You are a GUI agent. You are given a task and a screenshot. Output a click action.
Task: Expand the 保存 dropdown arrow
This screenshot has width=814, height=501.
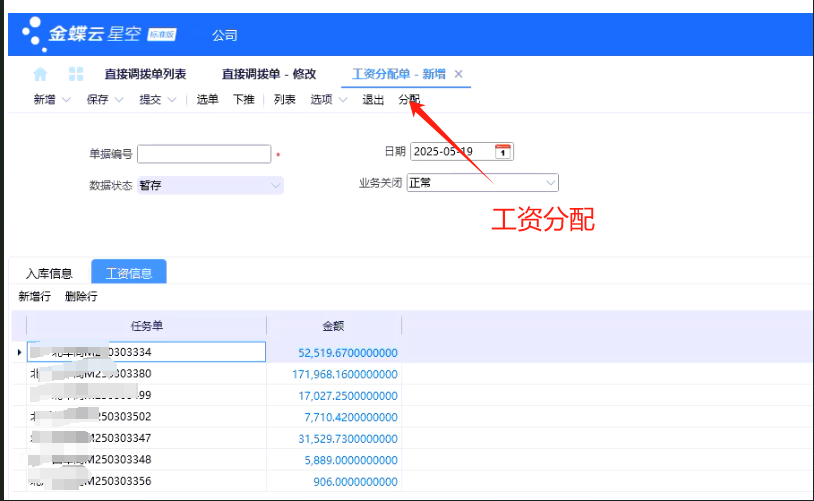click(x=119, y=100)
